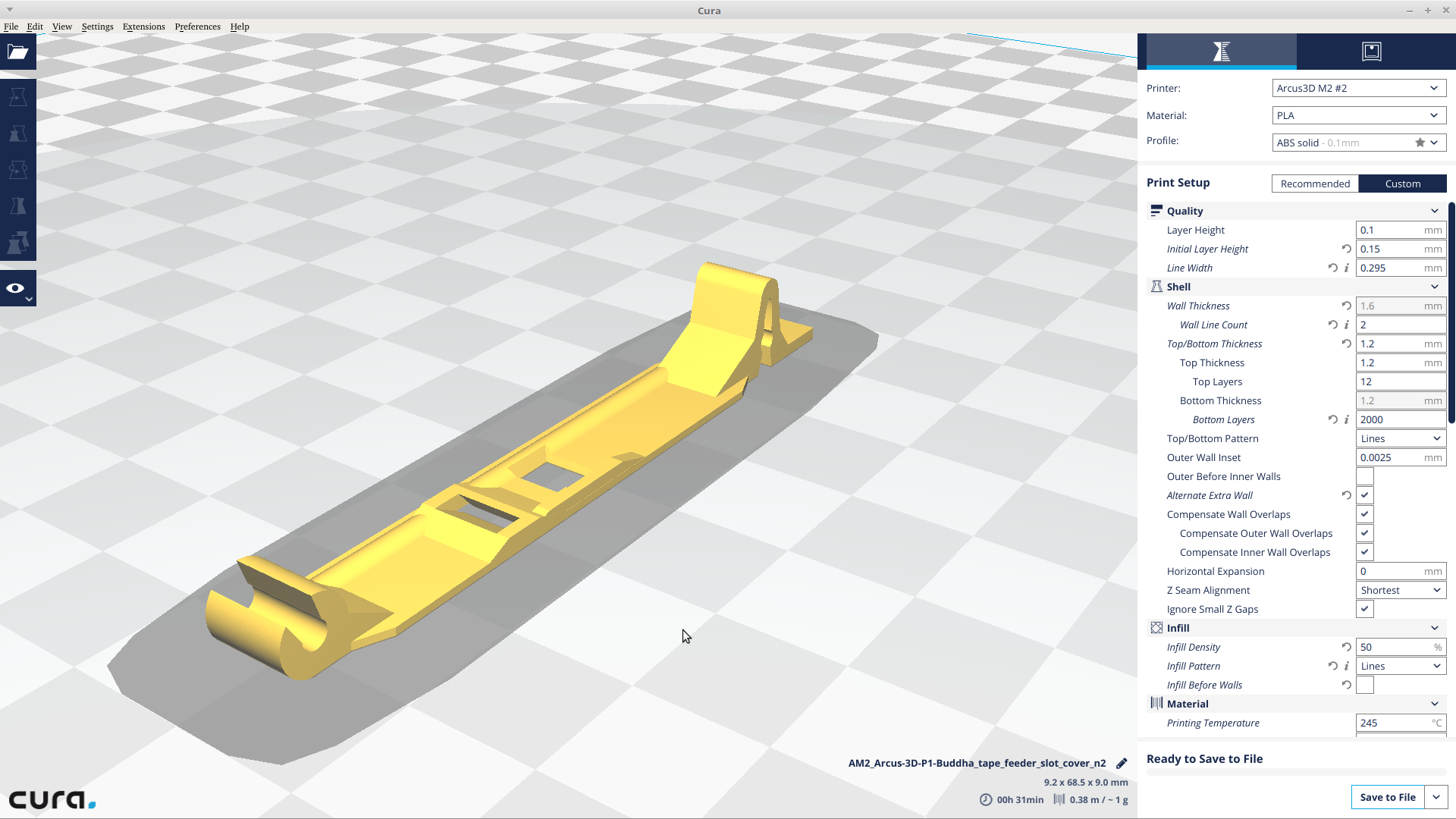Collapse the Shell settings section
This screenshot has width=1456, height=819.
pos(1434,287)
